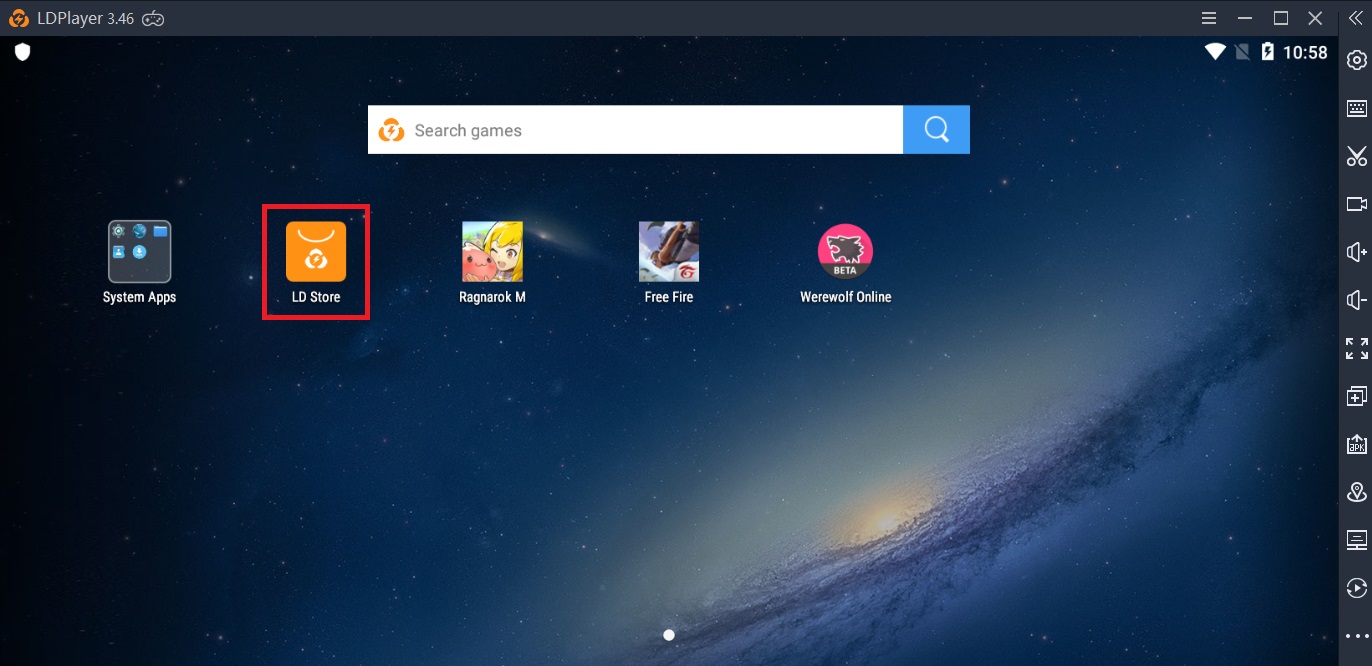Decrease the emulator volume
1372x666 pixels.
1357,299
